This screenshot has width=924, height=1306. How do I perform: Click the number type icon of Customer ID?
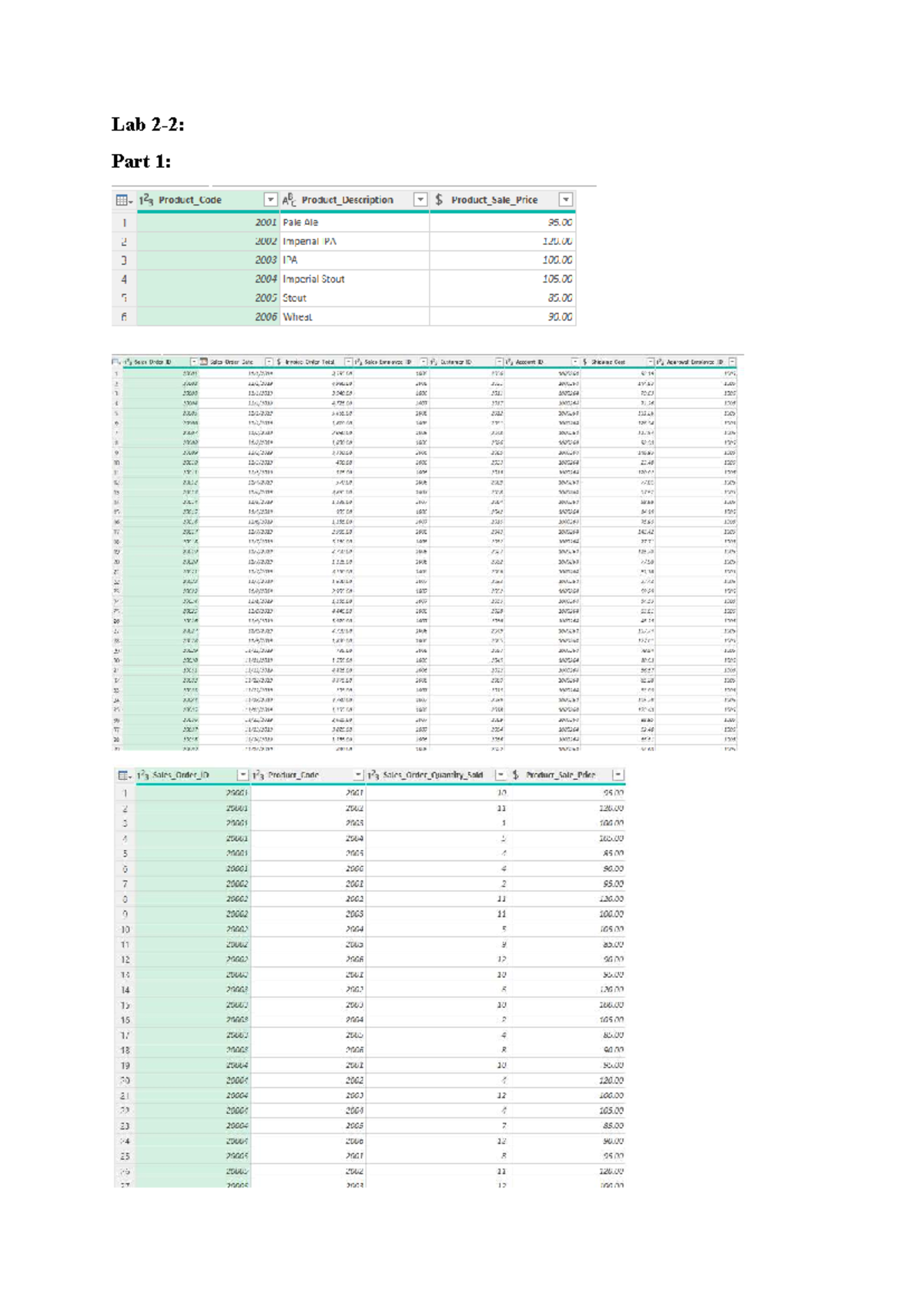tap(434, 361)
